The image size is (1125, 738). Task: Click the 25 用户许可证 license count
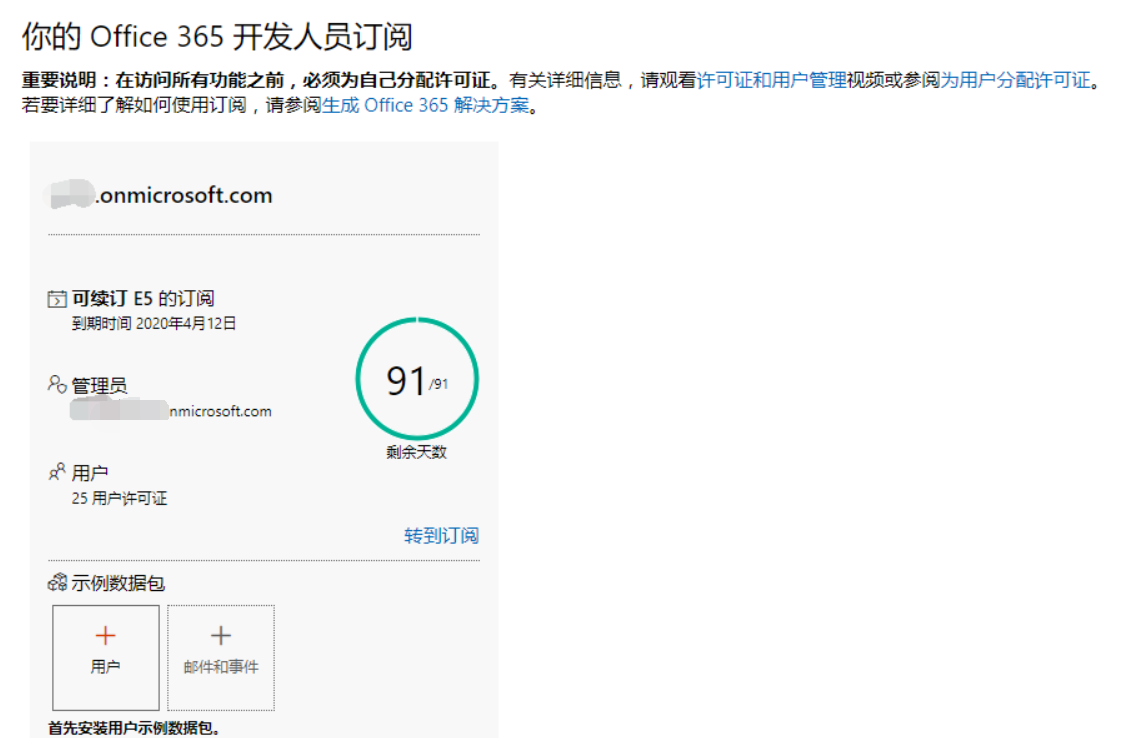[x=119, y=498]
